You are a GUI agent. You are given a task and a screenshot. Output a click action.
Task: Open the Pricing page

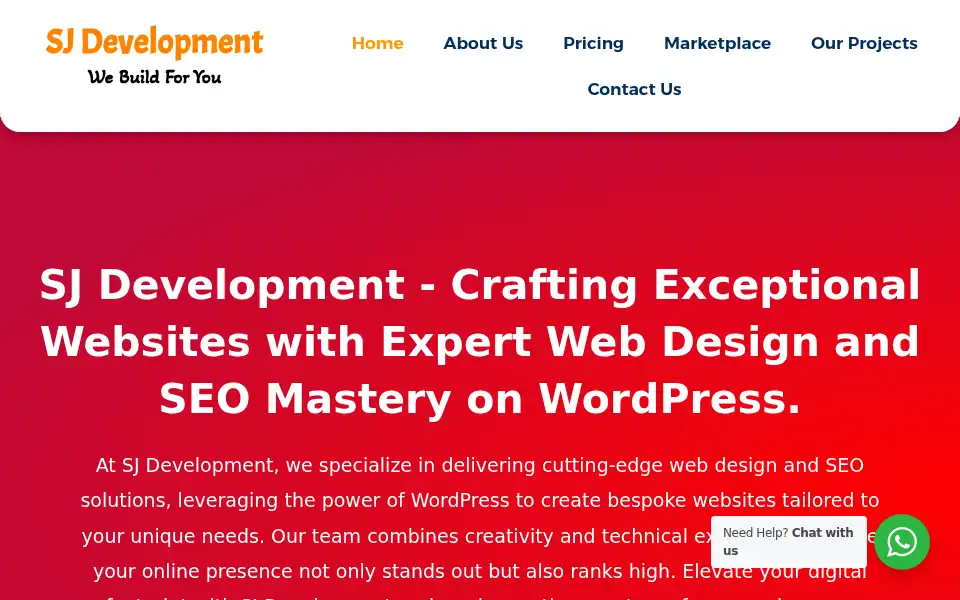[593, 43]
